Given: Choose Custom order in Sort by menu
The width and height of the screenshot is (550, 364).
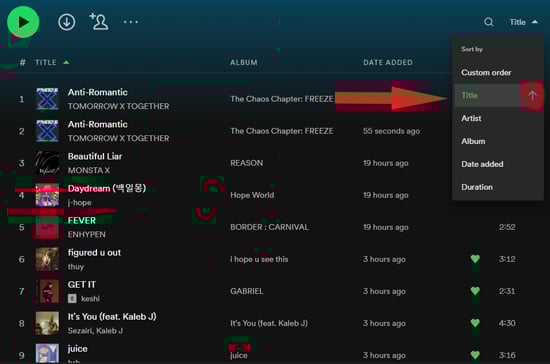Looking at the screenshot, I should (x=486, y=73).
